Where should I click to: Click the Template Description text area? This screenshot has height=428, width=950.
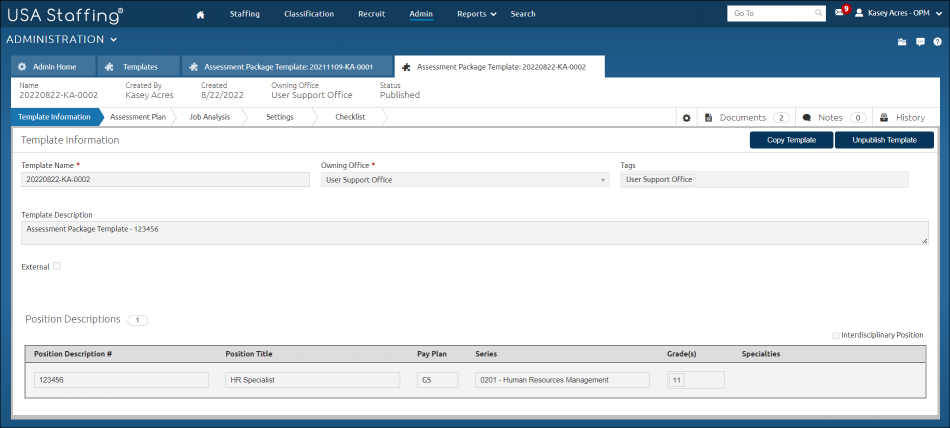[x=475, y=233]
